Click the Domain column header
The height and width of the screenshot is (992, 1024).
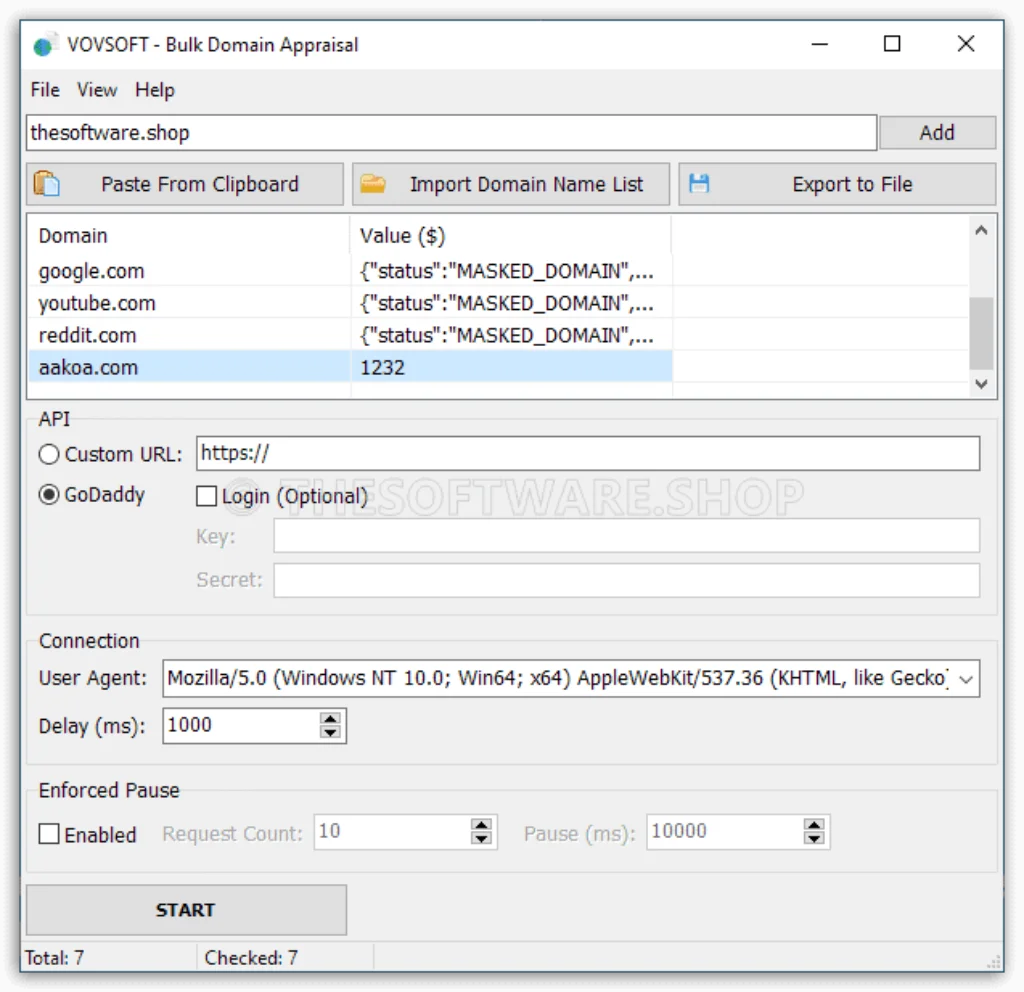[x=189, y=235]
